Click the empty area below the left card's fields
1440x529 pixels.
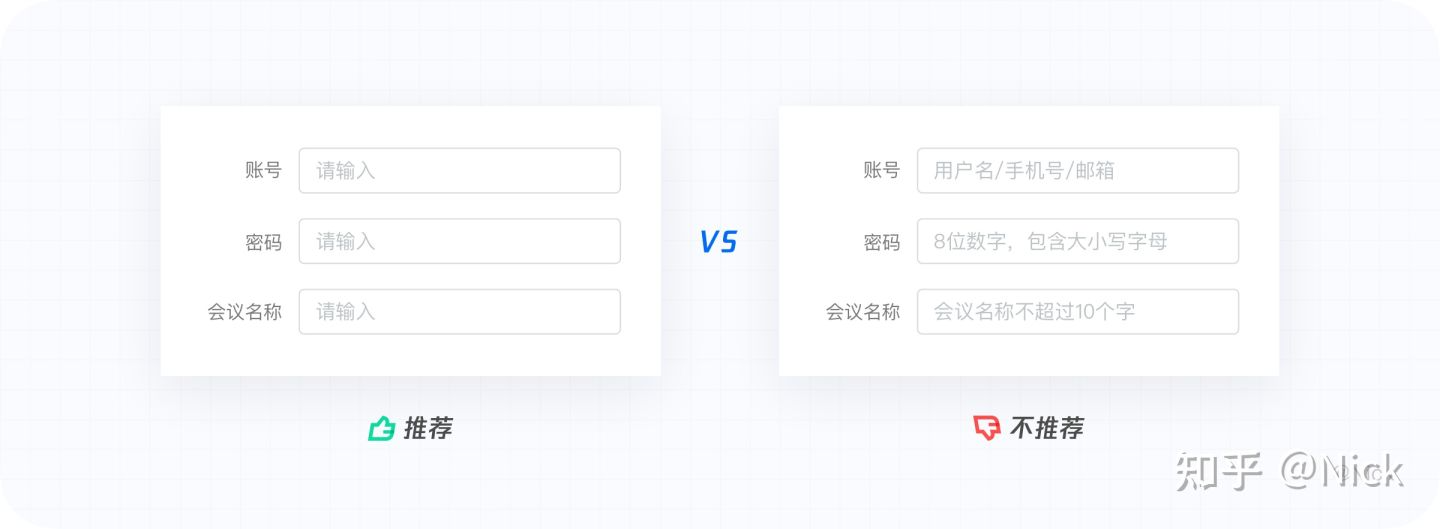(410, 355)
